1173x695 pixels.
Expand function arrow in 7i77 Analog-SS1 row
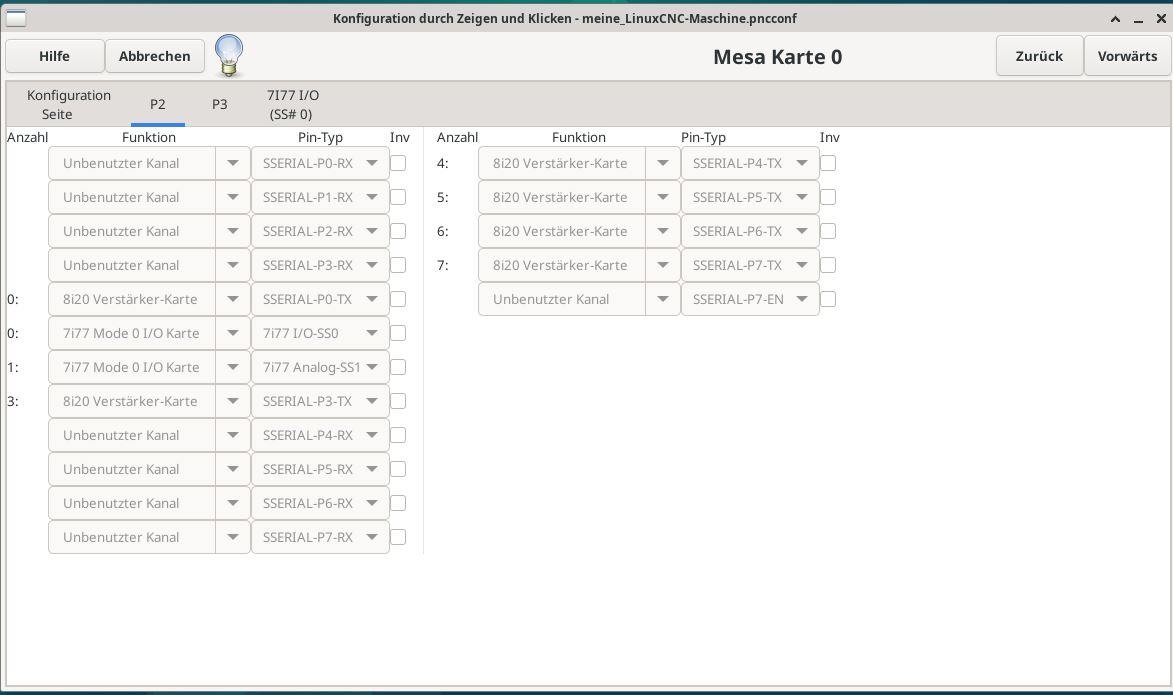pyautogui.click(x=233, y=367)
